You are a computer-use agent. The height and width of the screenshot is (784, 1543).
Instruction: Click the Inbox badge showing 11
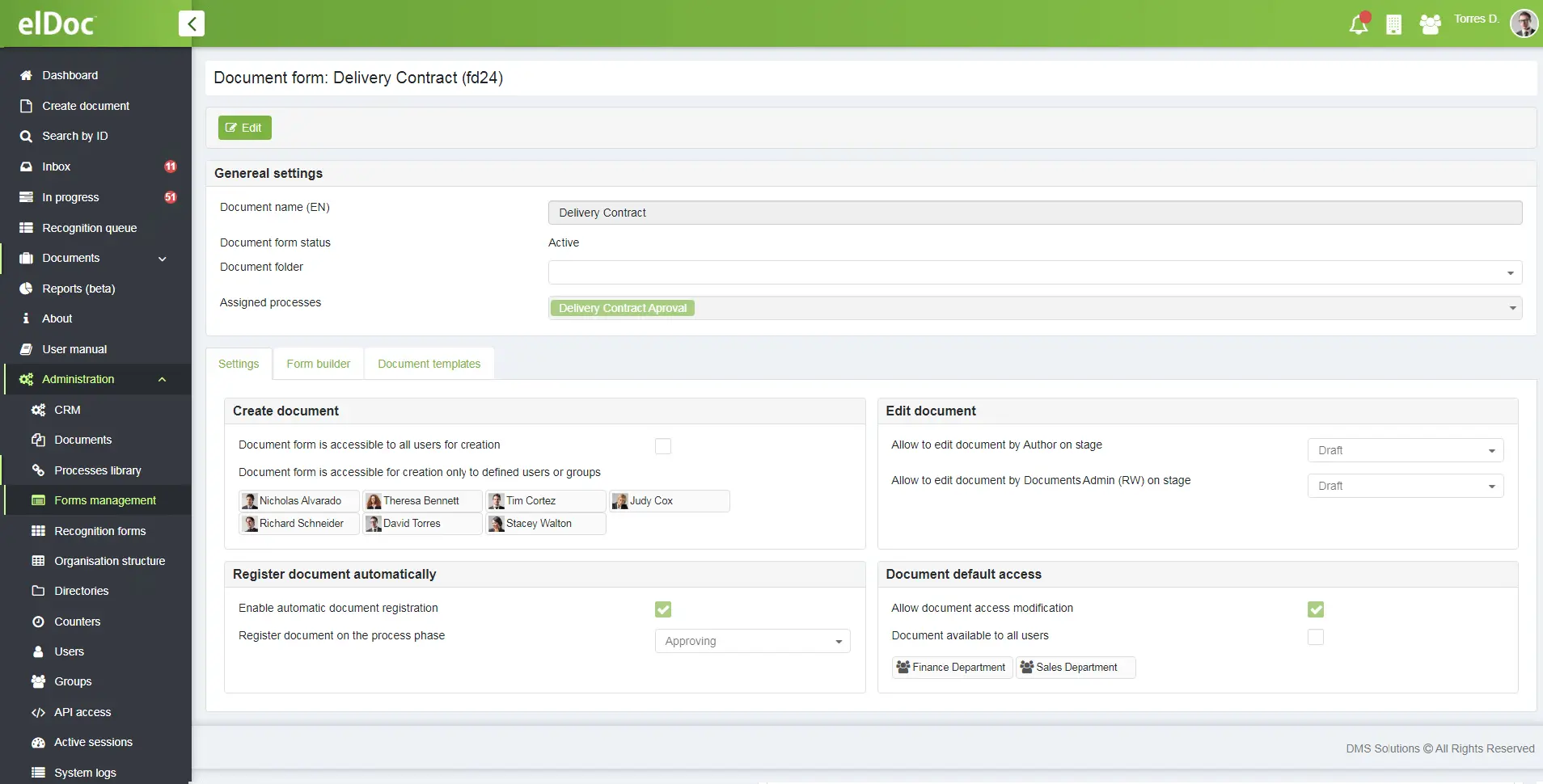[171, 166]
